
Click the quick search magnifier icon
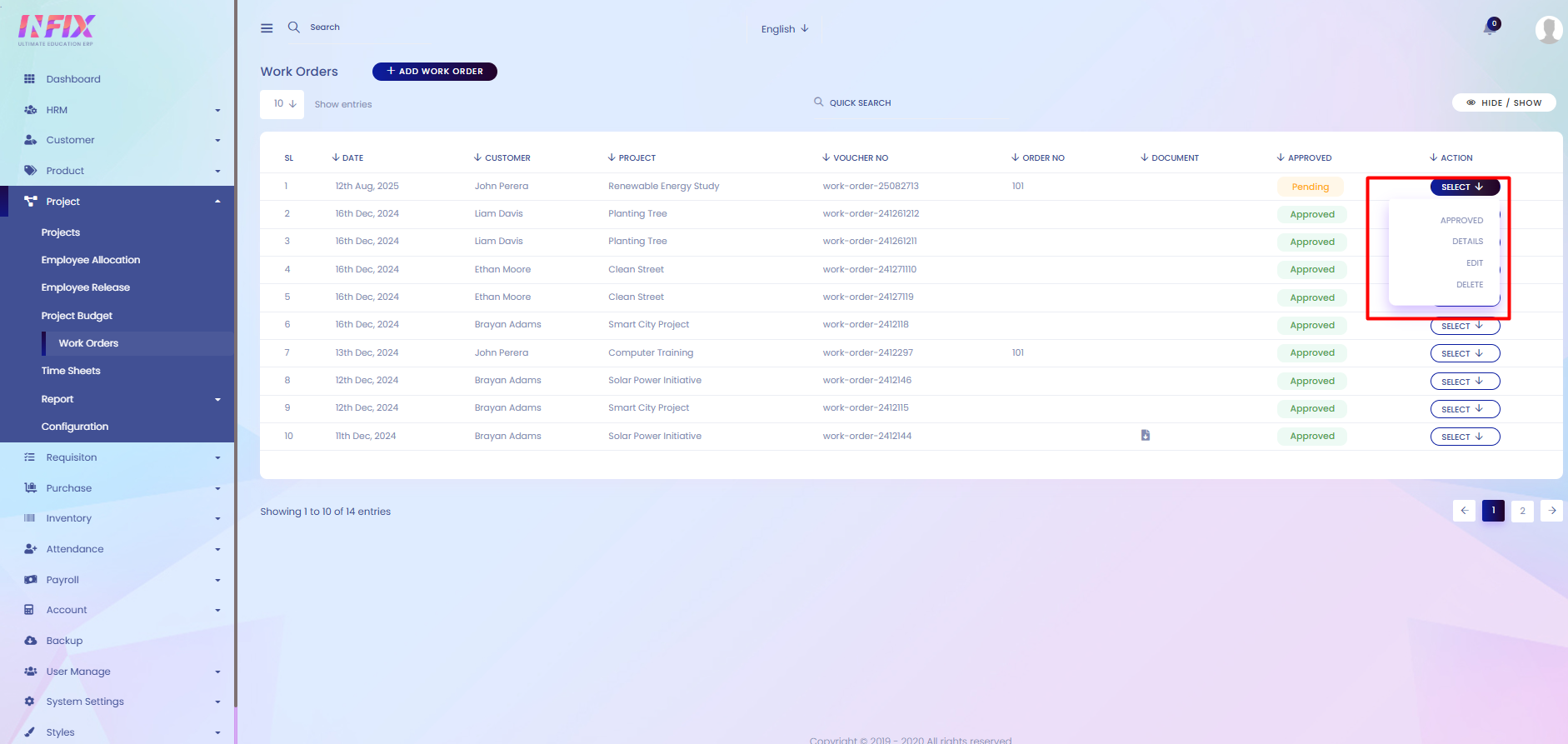tap(818, 102)
